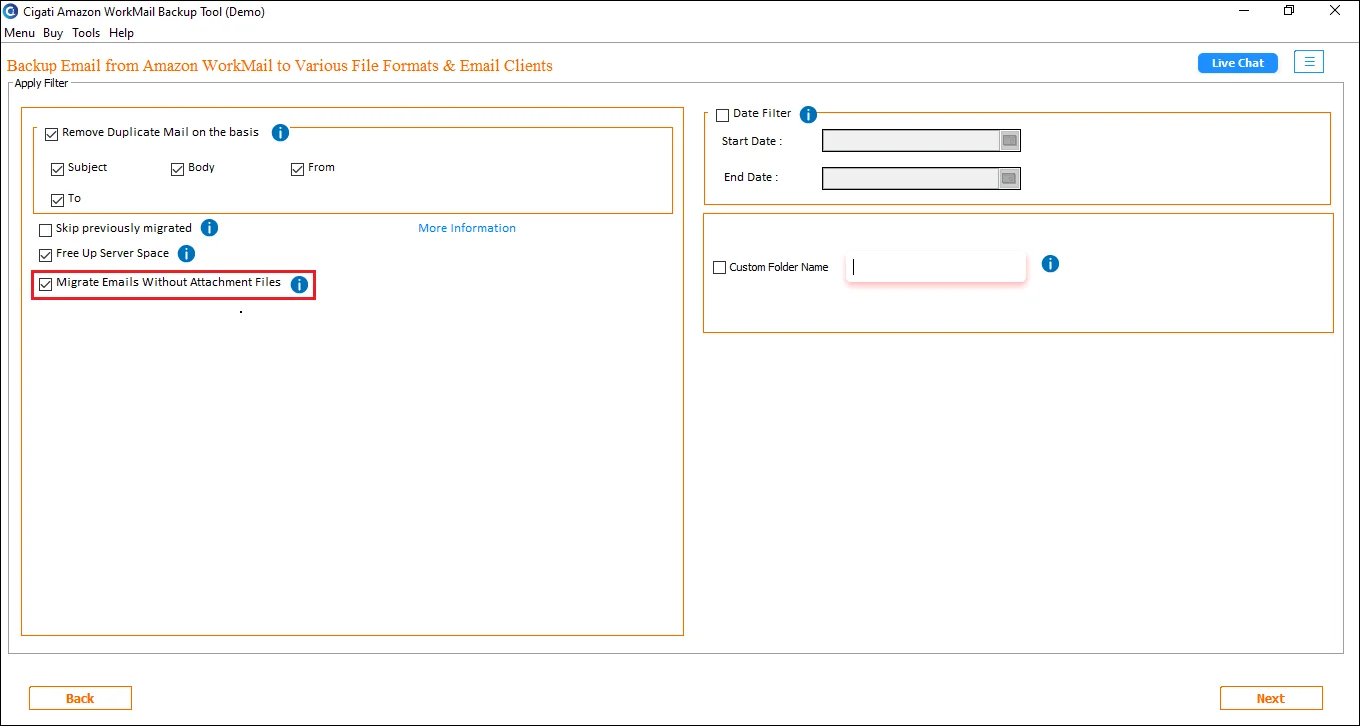Viewport: 1360px width, 726px height.
Task: Open End Date calendar picker
Action: 1009,178
